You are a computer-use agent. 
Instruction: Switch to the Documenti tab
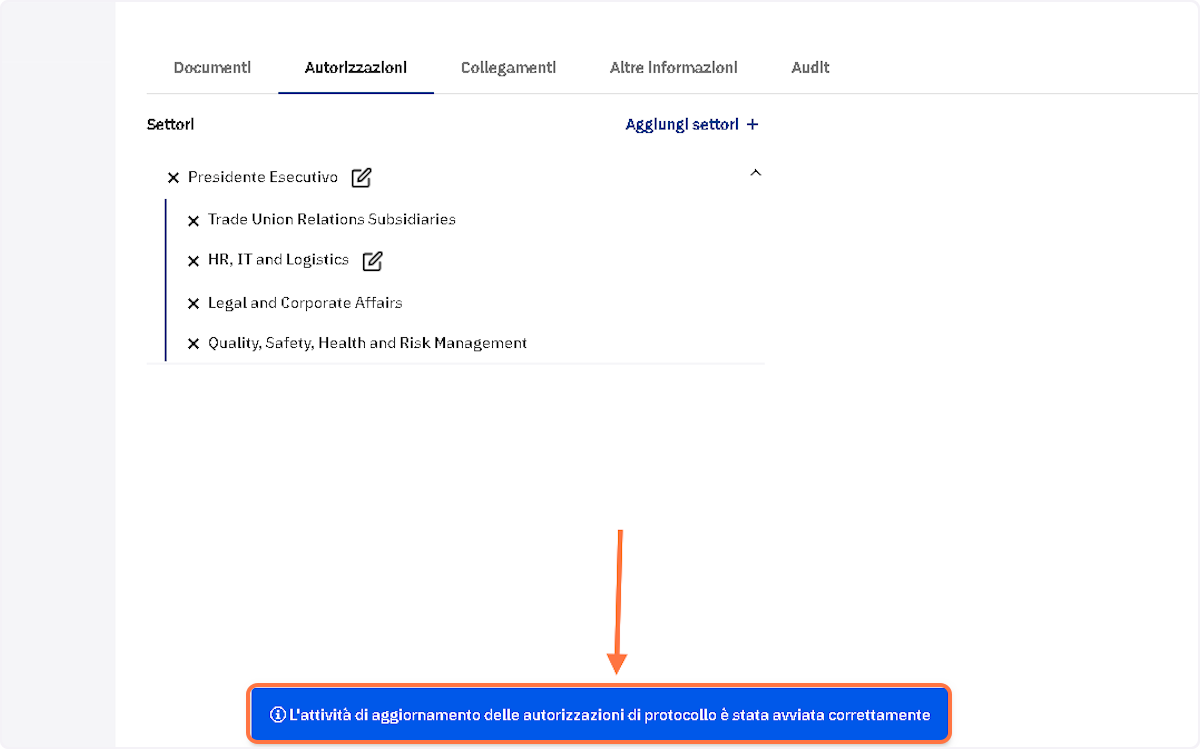pyautogui.click(x=212, y=68)
